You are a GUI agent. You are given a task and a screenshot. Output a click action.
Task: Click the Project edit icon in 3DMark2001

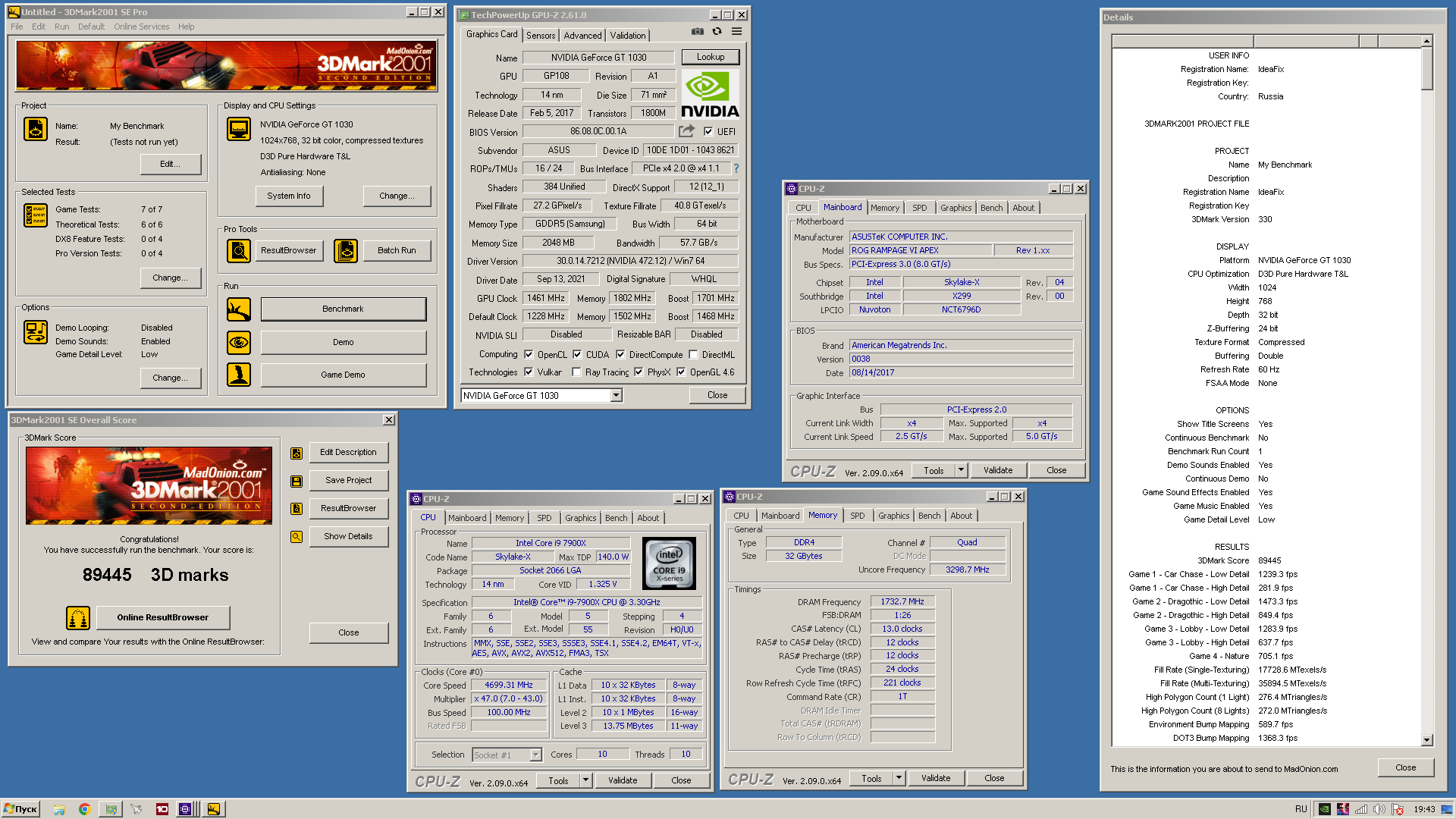pos(36,129)
